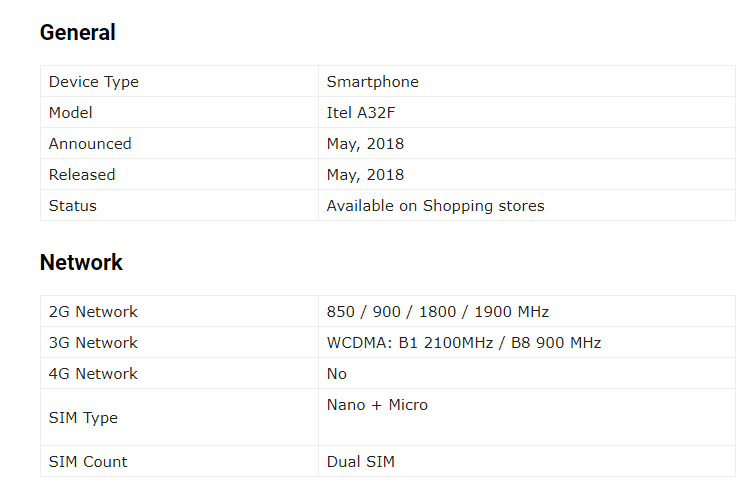This screenshot has height=486, width=741.
Task: Click the Released row label
Action: point(82,174)
